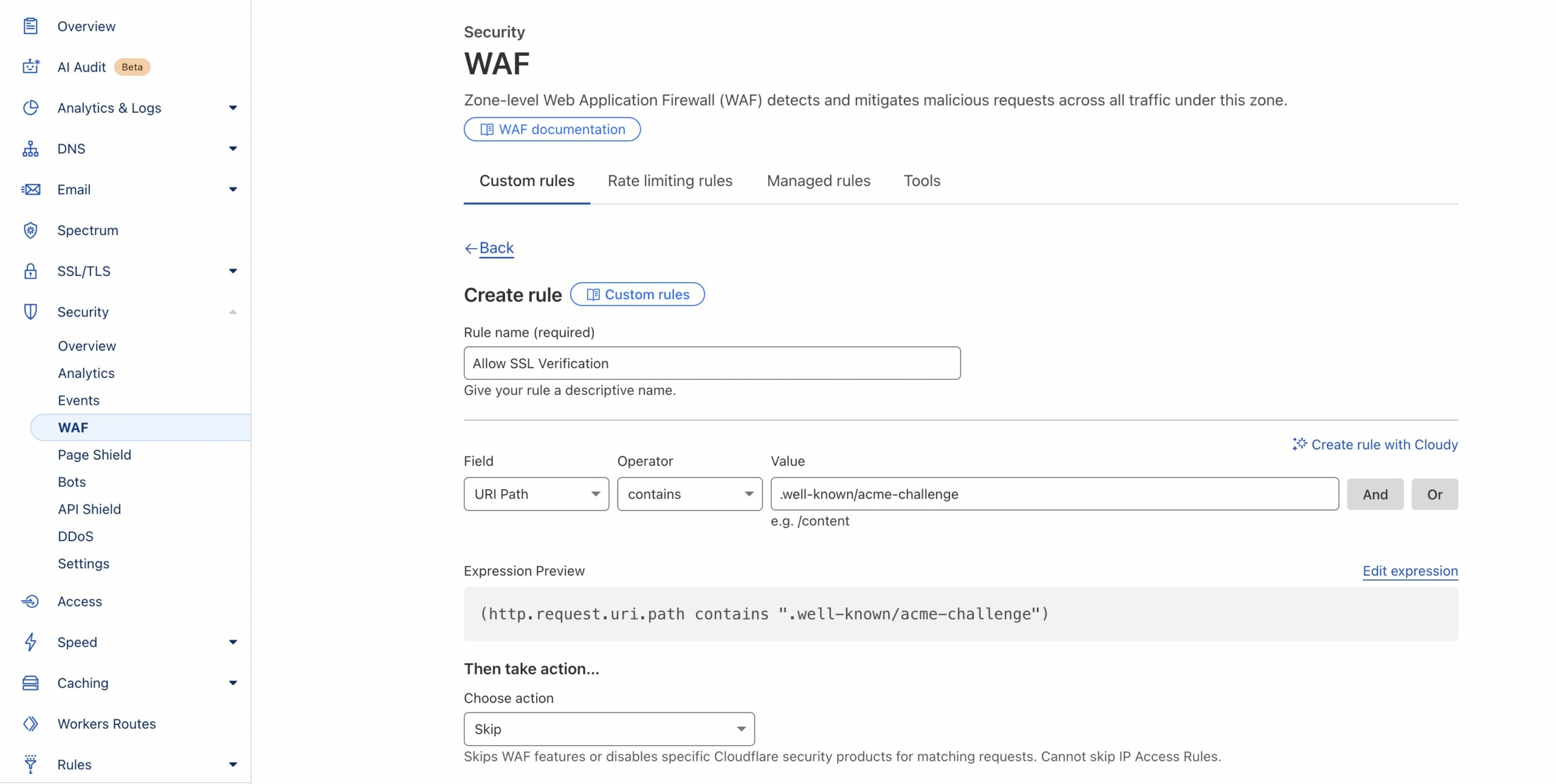The height and width of the screenshot is (784, 1556).
Task: Click the Rule name input field
Action: [712, 363]
